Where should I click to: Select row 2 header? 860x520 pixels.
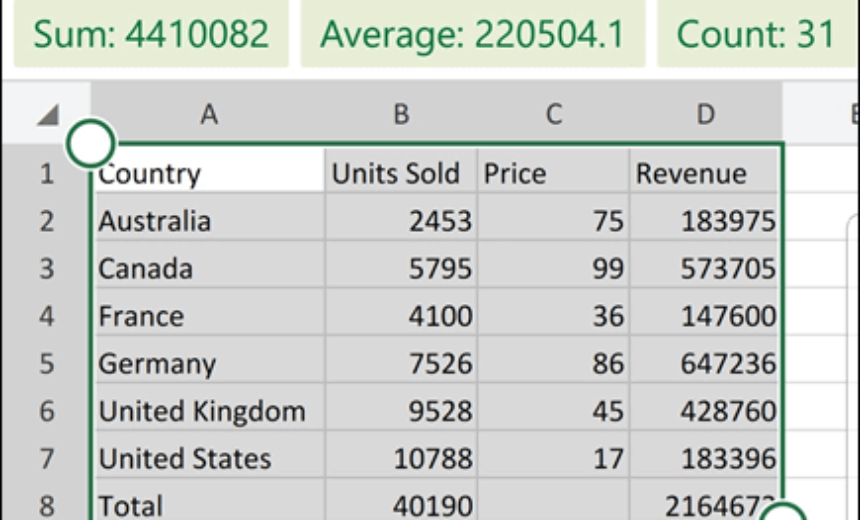(x=46, y=221)
